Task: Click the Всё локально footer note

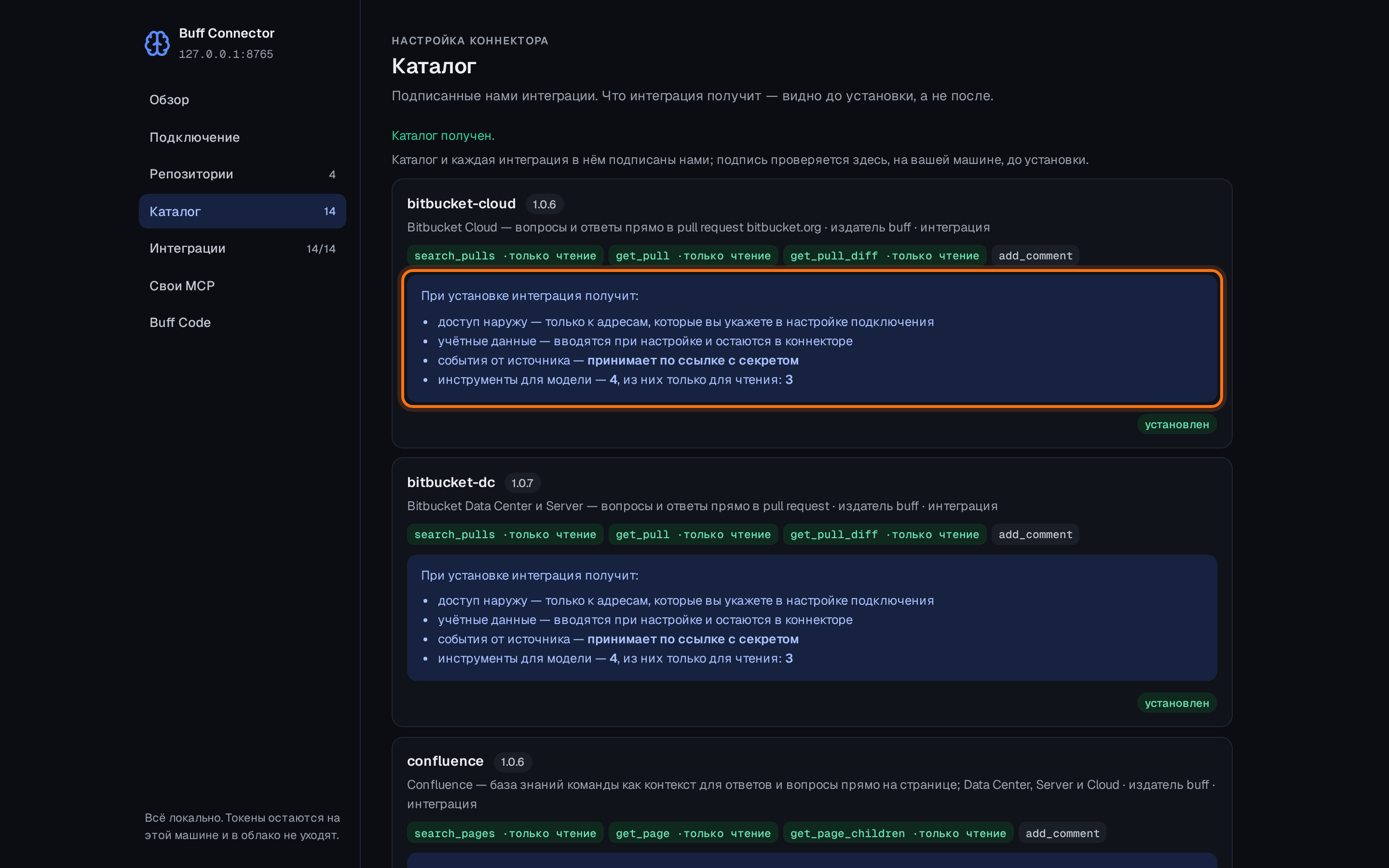Action: point(242,826)
